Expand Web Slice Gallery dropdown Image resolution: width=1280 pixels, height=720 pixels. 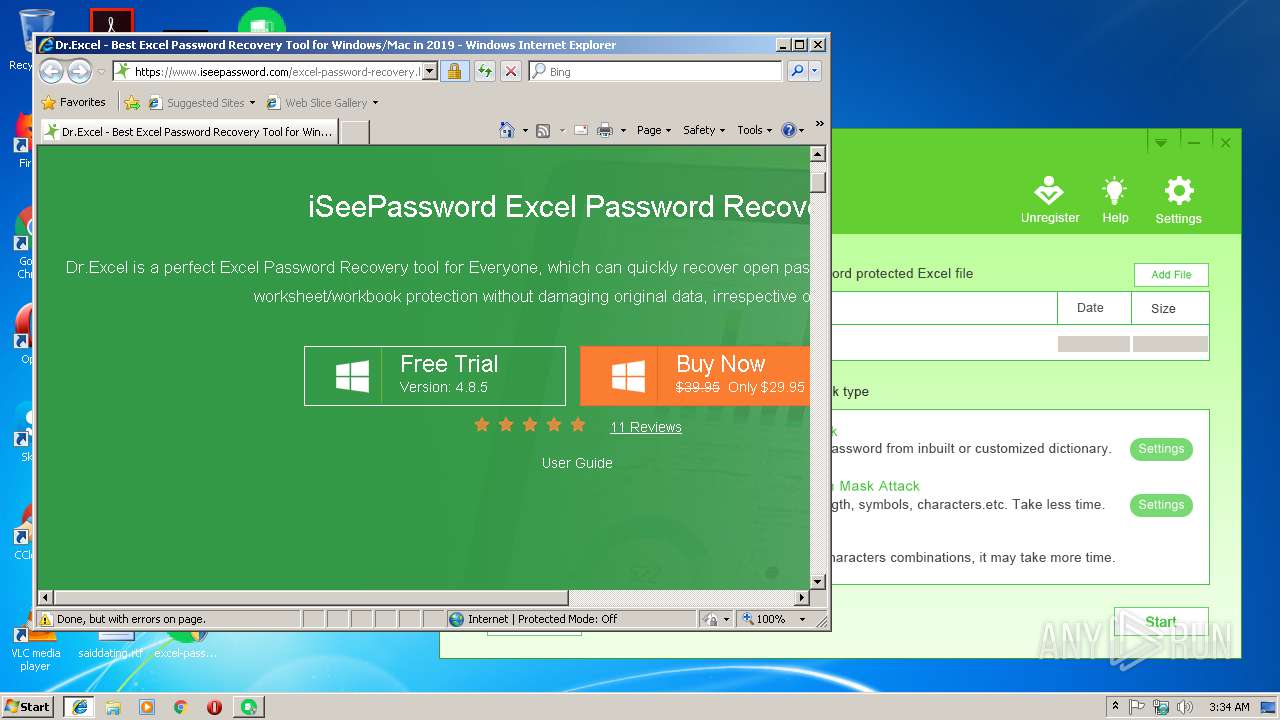click(x=375, y=102)
